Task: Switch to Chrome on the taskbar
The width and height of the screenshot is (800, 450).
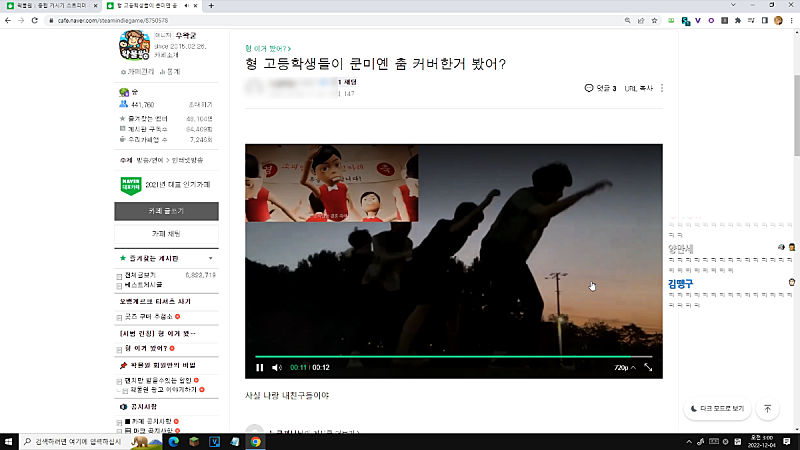Action: tap(256, 442)
